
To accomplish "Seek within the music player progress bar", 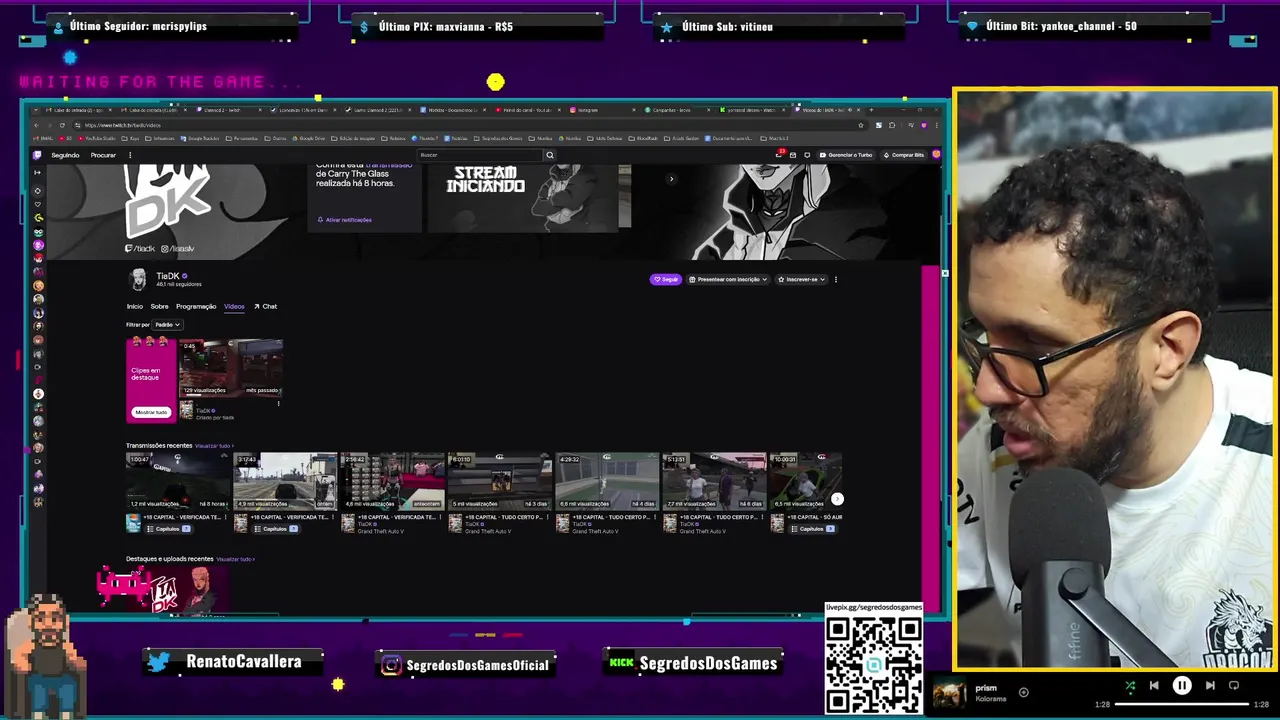I will point(1184,704).
